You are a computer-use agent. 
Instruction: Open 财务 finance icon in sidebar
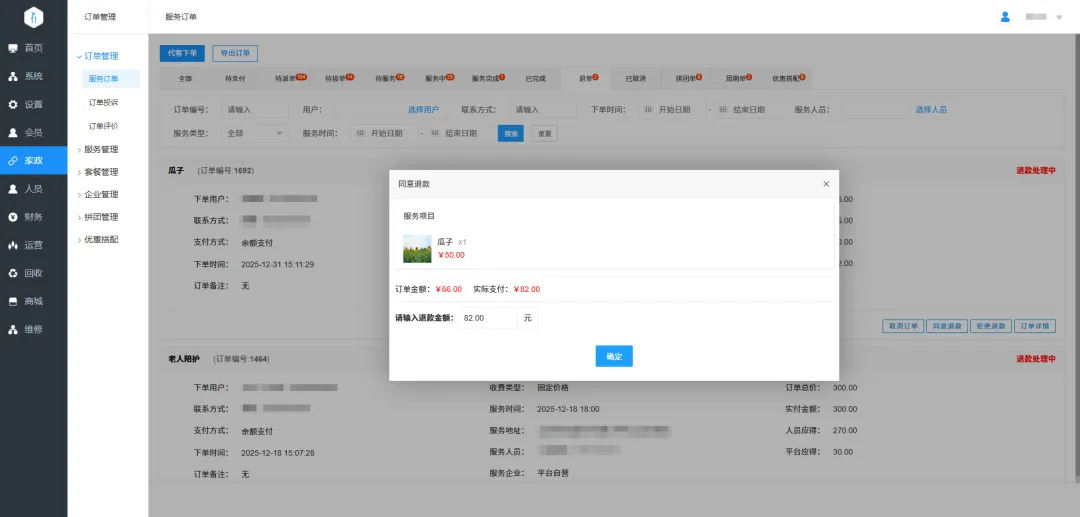tap(13, 216)
